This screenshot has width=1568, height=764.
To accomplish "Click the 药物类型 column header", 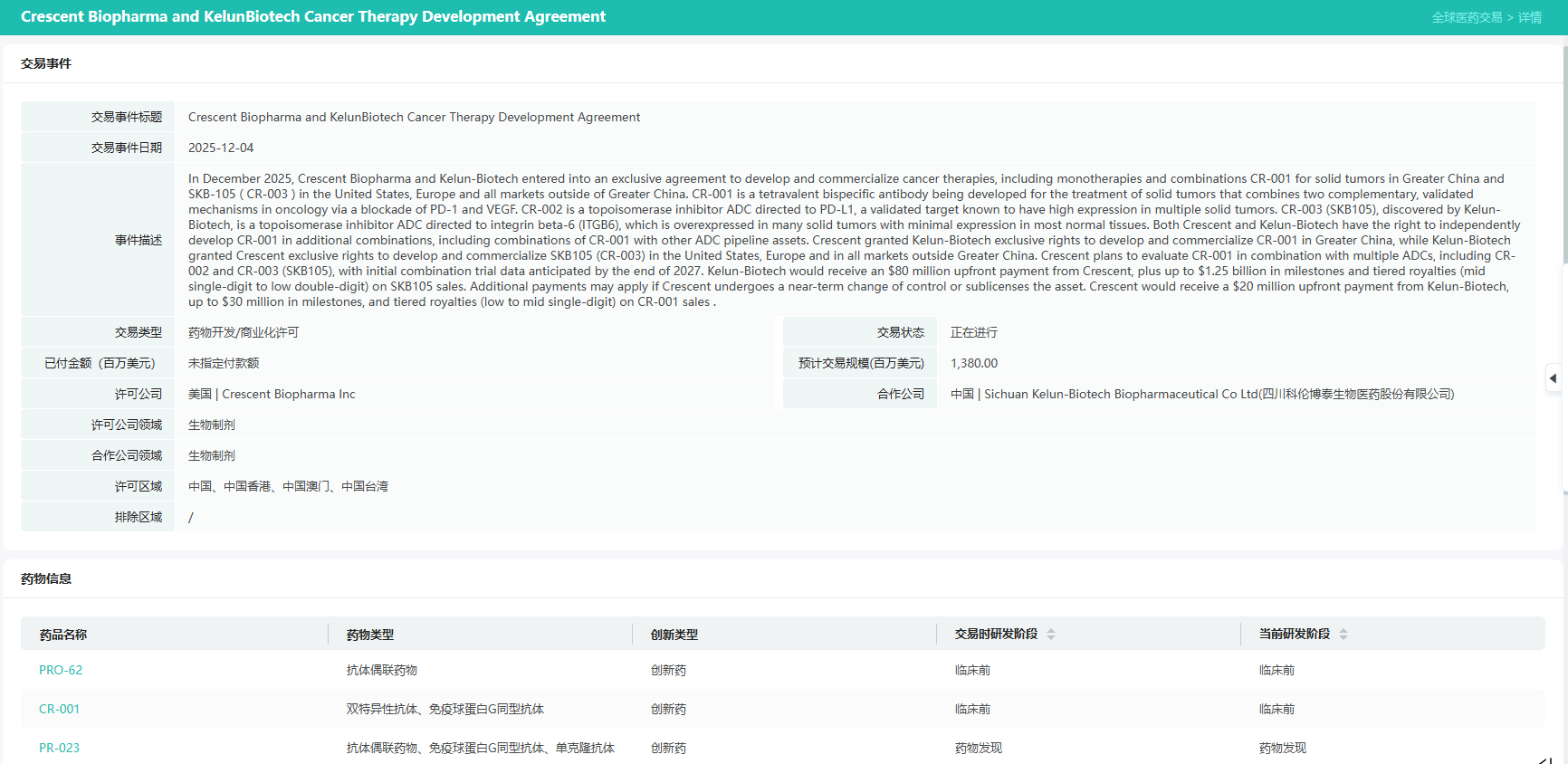I will point(370,635).
